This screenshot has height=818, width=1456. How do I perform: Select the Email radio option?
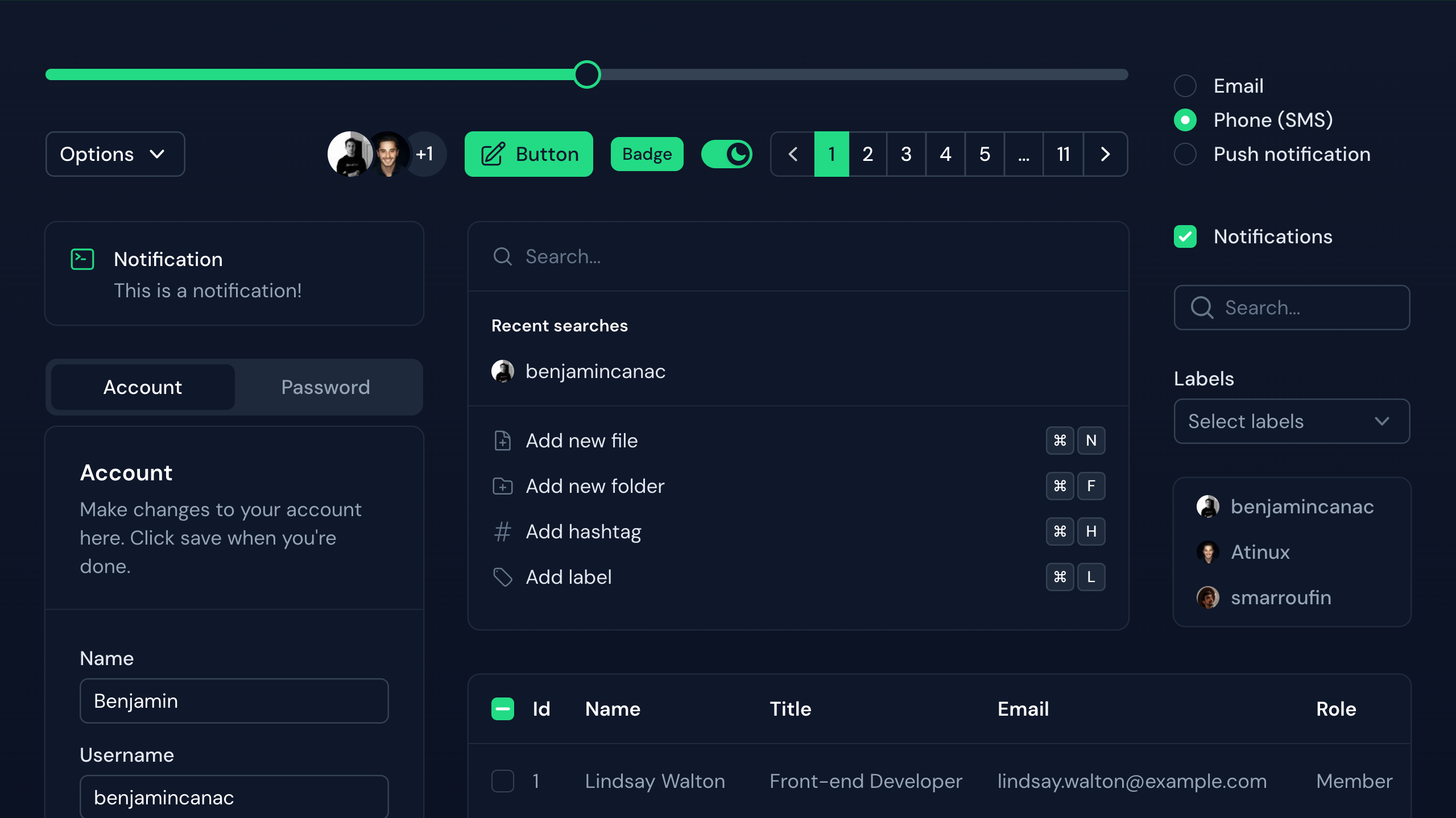(1185, 86)
